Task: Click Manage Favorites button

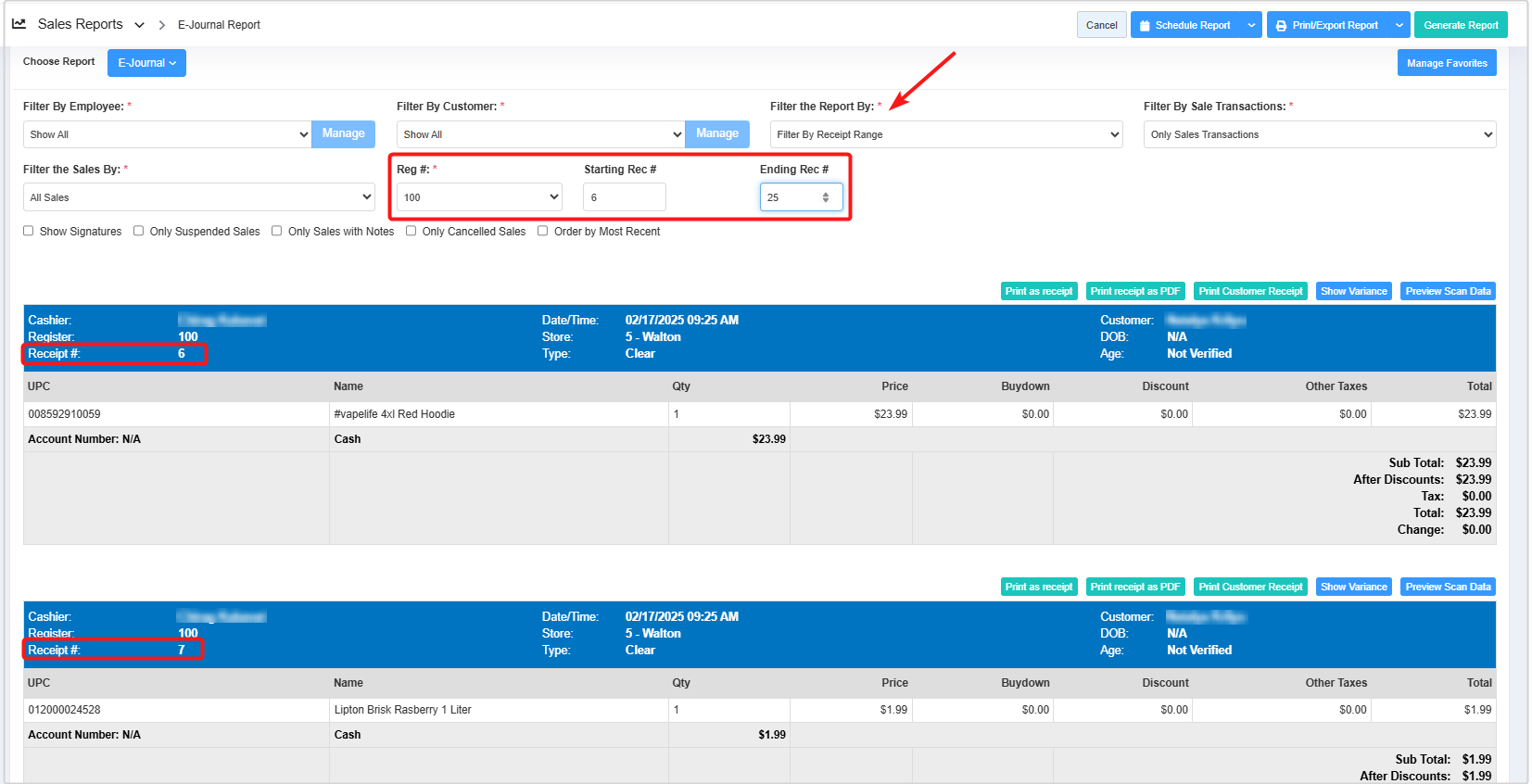Action: click(1446, 63)
